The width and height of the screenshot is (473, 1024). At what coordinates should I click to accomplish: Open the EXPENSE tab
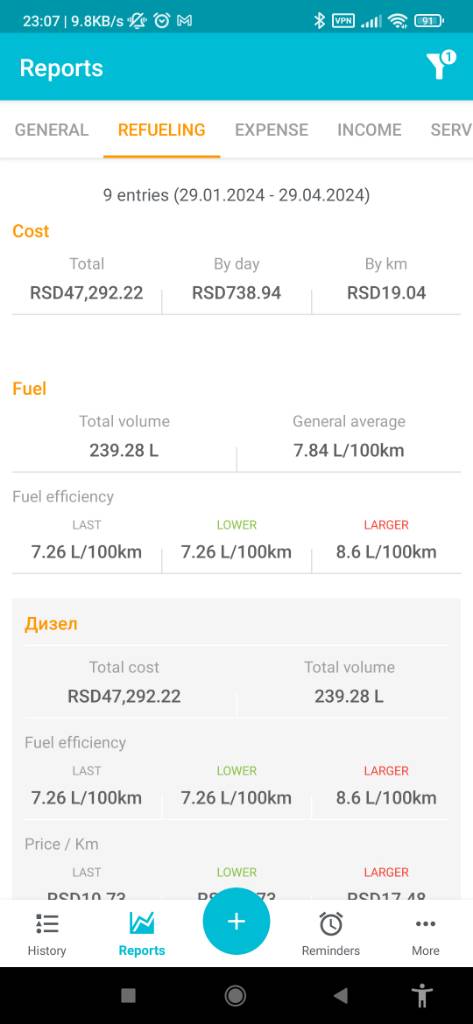[271, 130]
